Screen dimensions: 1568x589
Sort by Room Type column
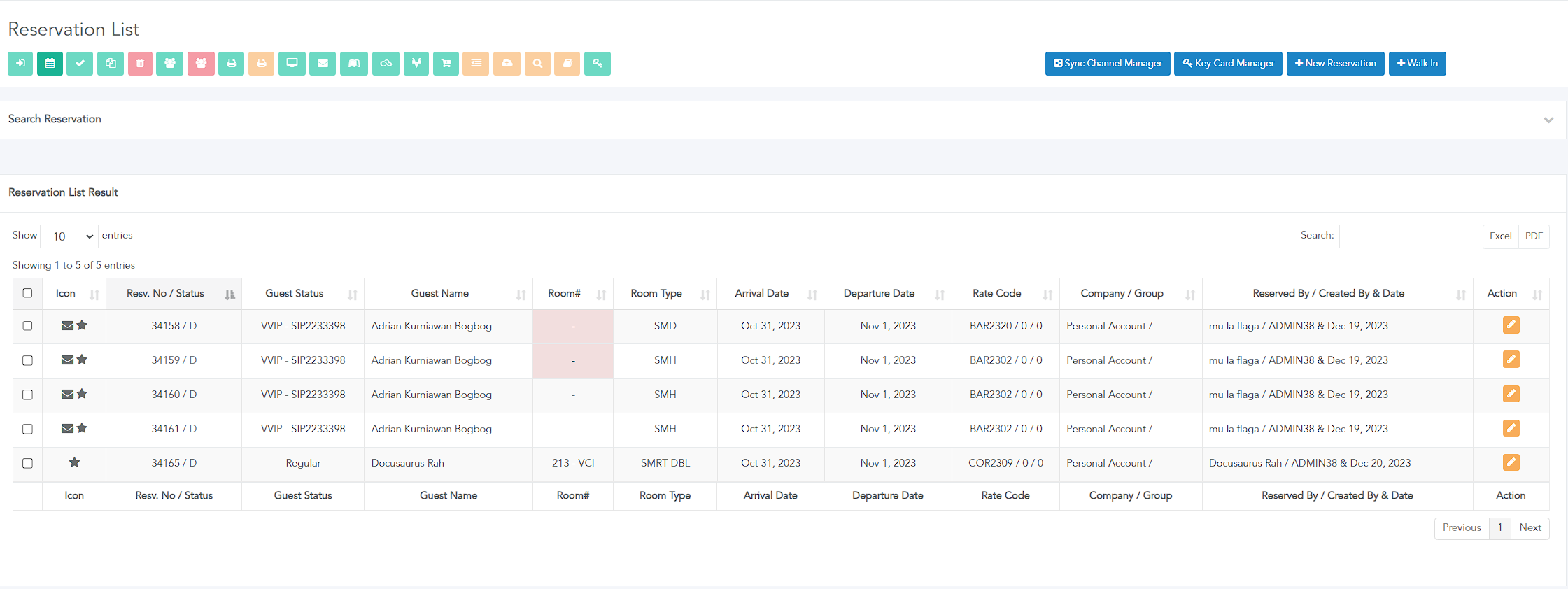(665, 294)
